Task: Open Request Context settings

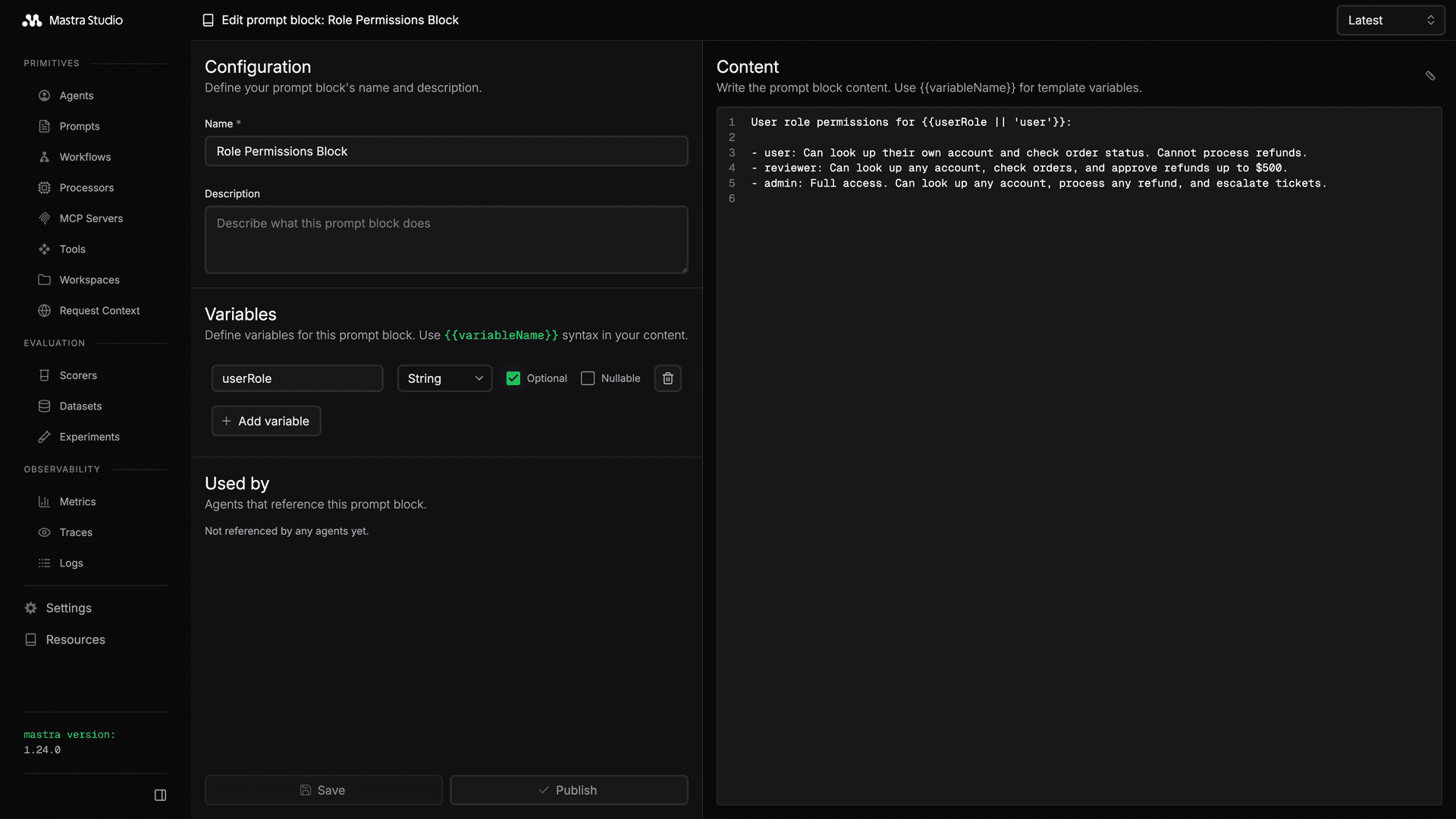Action: (99, 310)
